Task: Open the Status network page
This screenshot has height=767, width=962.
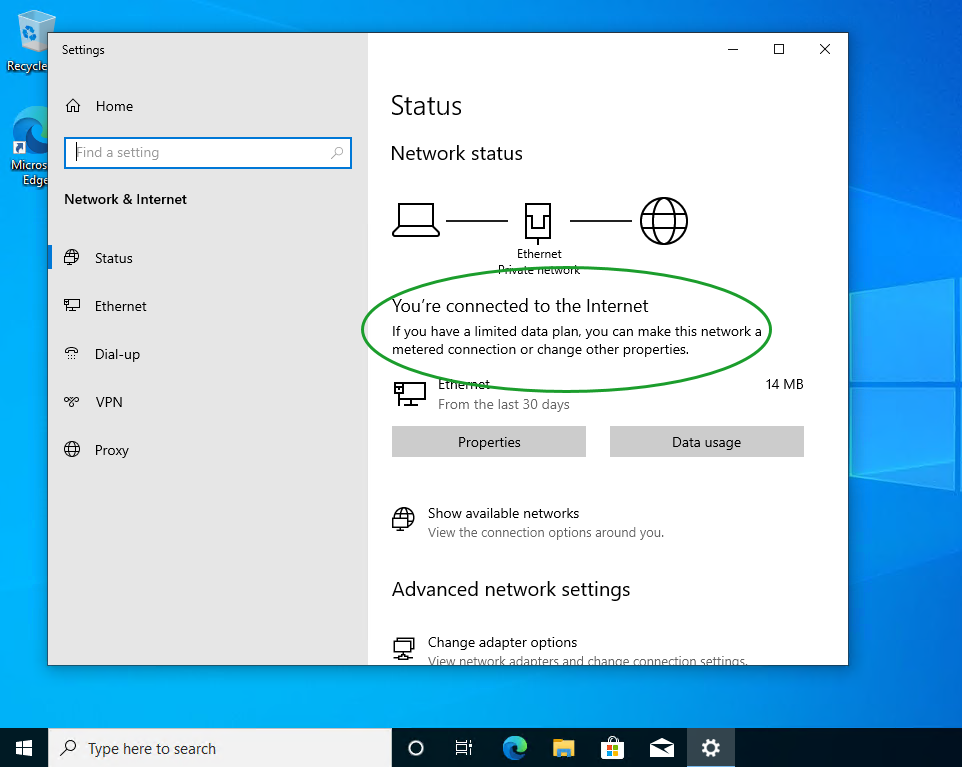Action: (x=113, y=258)
